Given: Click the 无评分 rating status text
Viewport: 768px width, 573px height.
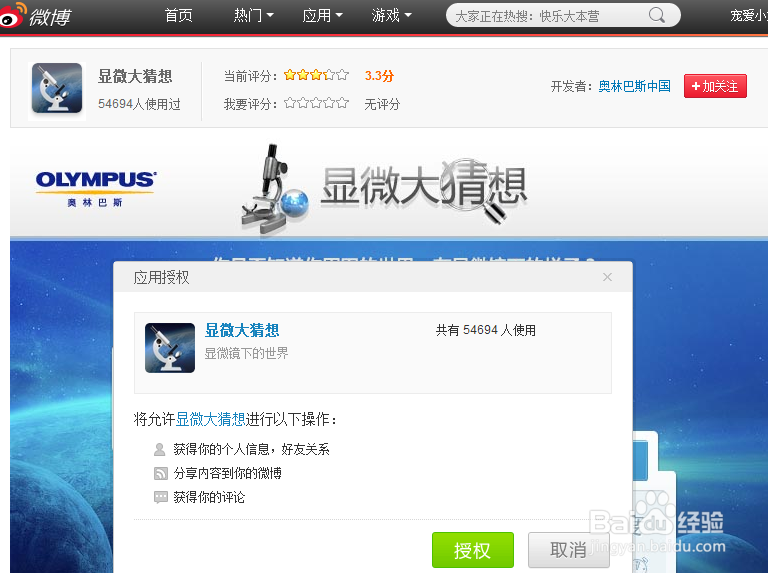Looking at the screenshot, I should (x=382, y=104).
